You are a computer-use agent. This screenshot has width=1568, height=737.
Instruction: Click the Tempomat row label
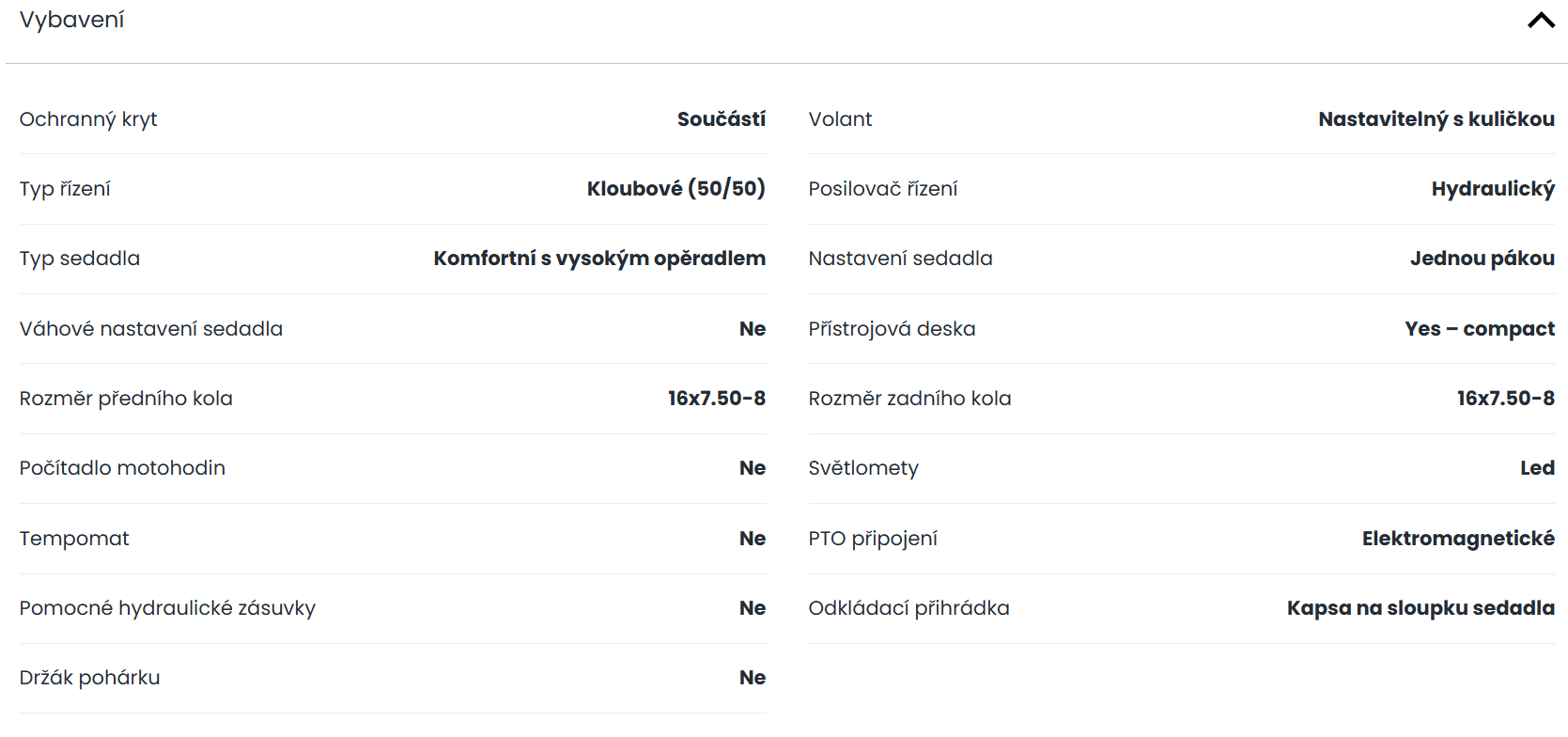[74, 539]
